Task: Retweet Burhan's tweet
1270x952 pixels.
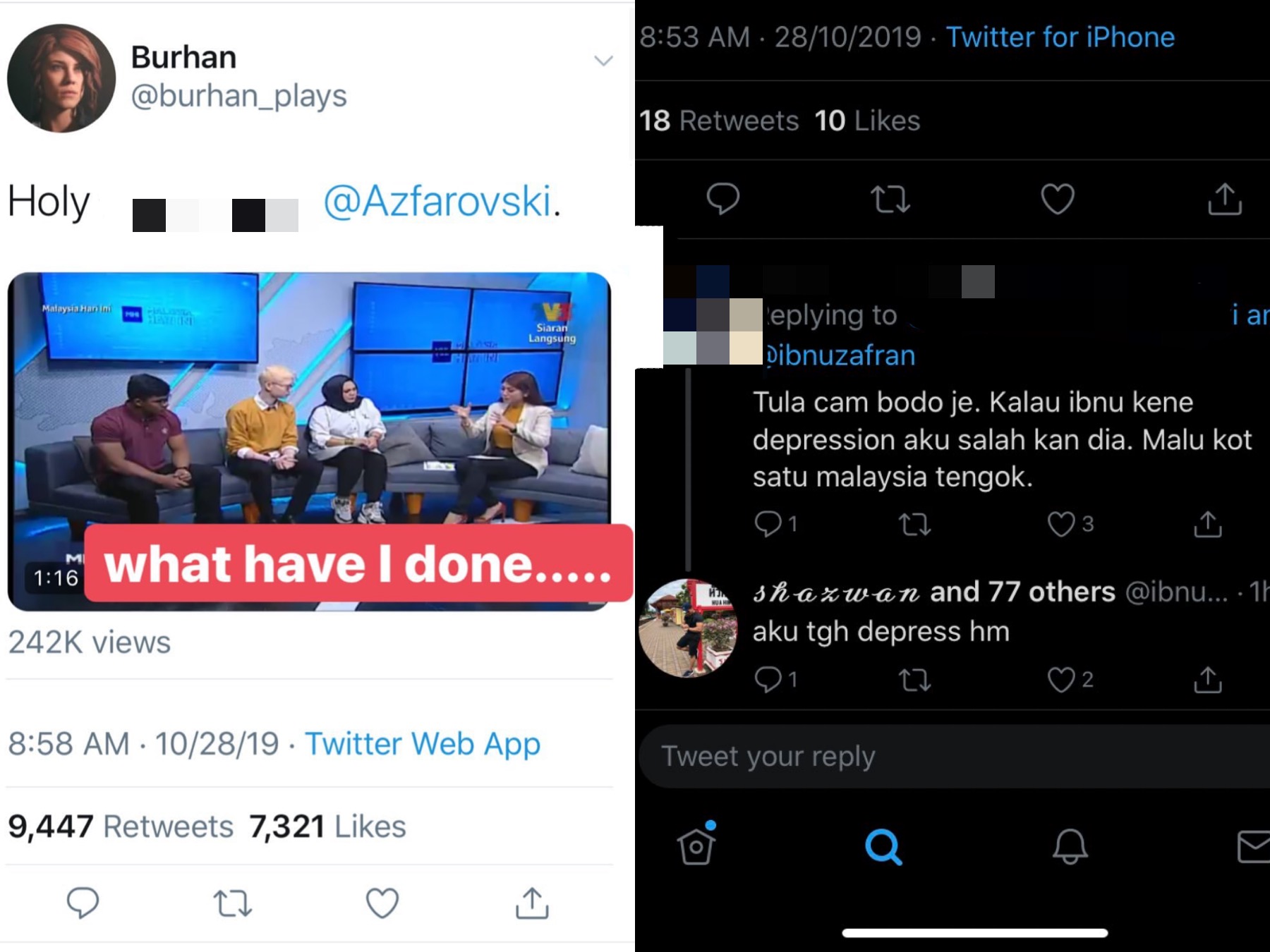Action: tap(233, 903)
